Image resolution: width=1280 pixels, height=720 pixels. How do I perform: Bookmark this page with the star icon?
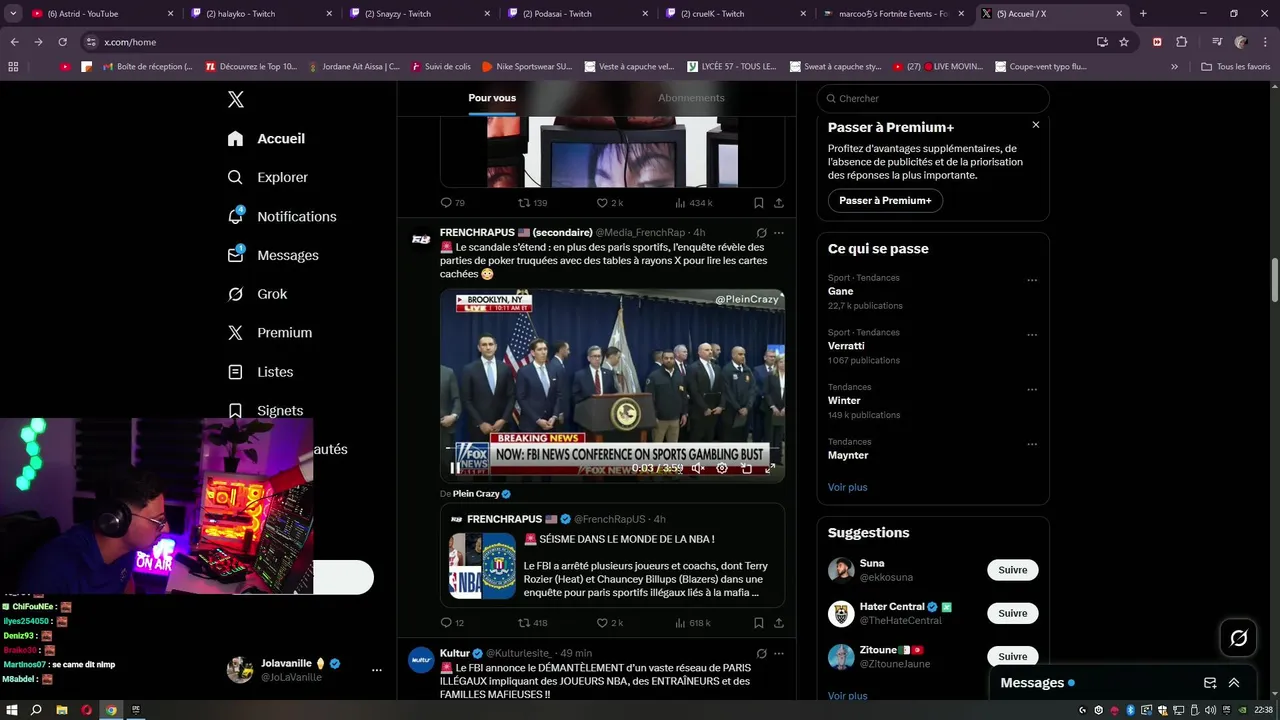[x=1124, y=42]
